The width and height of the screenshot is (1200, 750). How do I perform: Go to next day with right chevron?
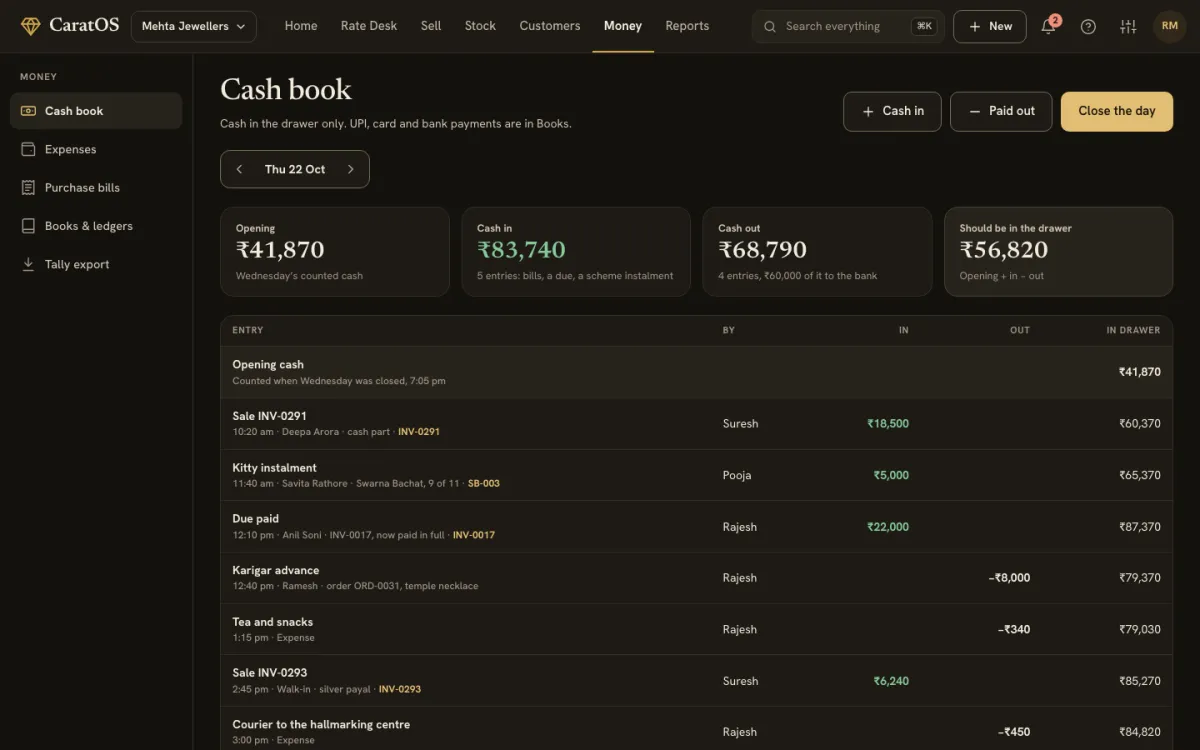(350, 169)
